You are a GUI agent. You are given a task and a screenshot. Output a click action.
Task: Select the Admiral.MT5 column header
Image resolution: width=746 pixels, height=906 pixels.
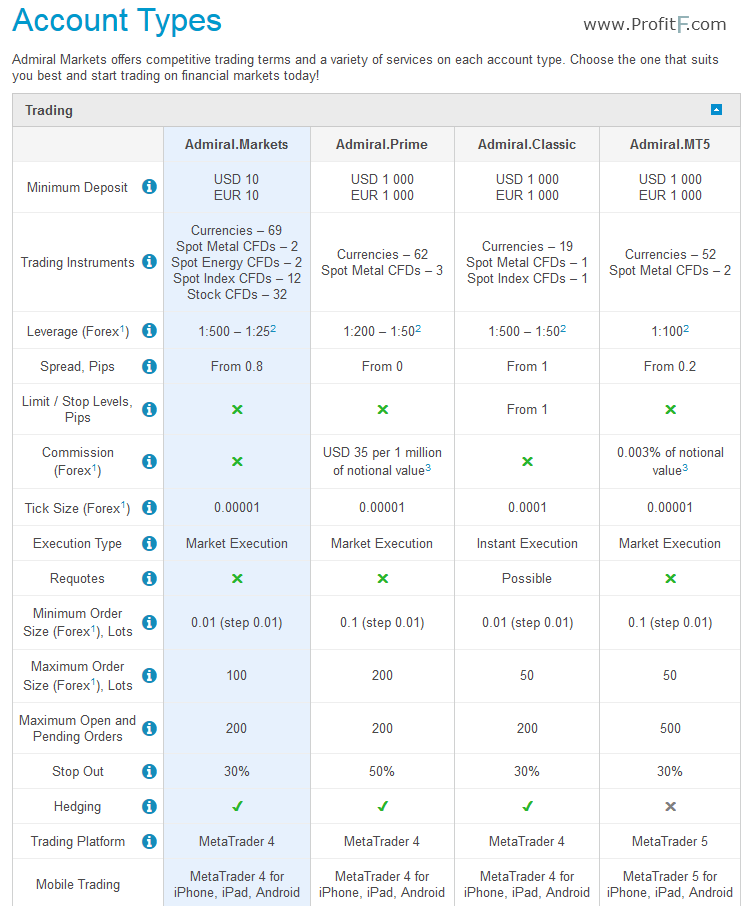tap(670, 144)
